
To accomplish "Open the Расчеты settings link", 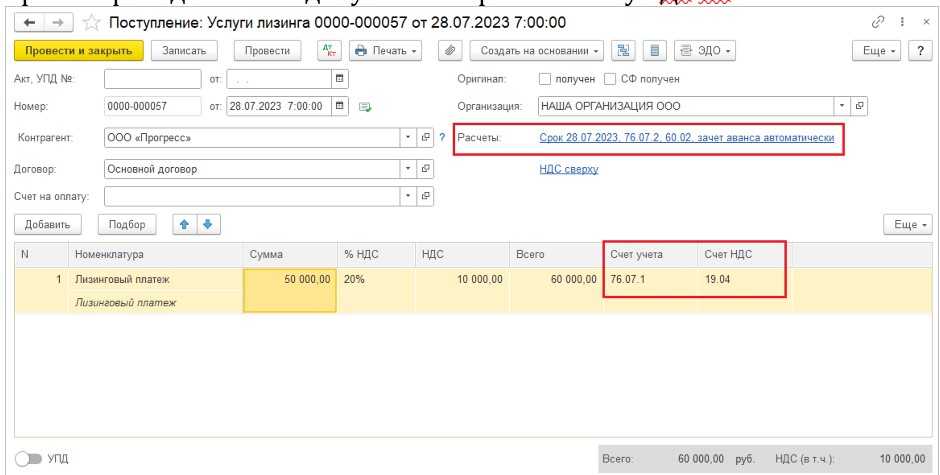I will point(686,138).
